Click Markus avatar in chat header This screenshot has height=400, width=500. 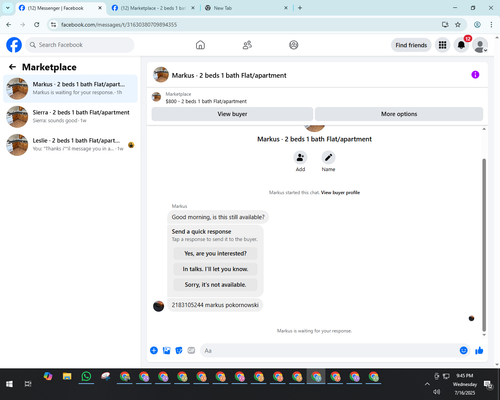[161, 75]
